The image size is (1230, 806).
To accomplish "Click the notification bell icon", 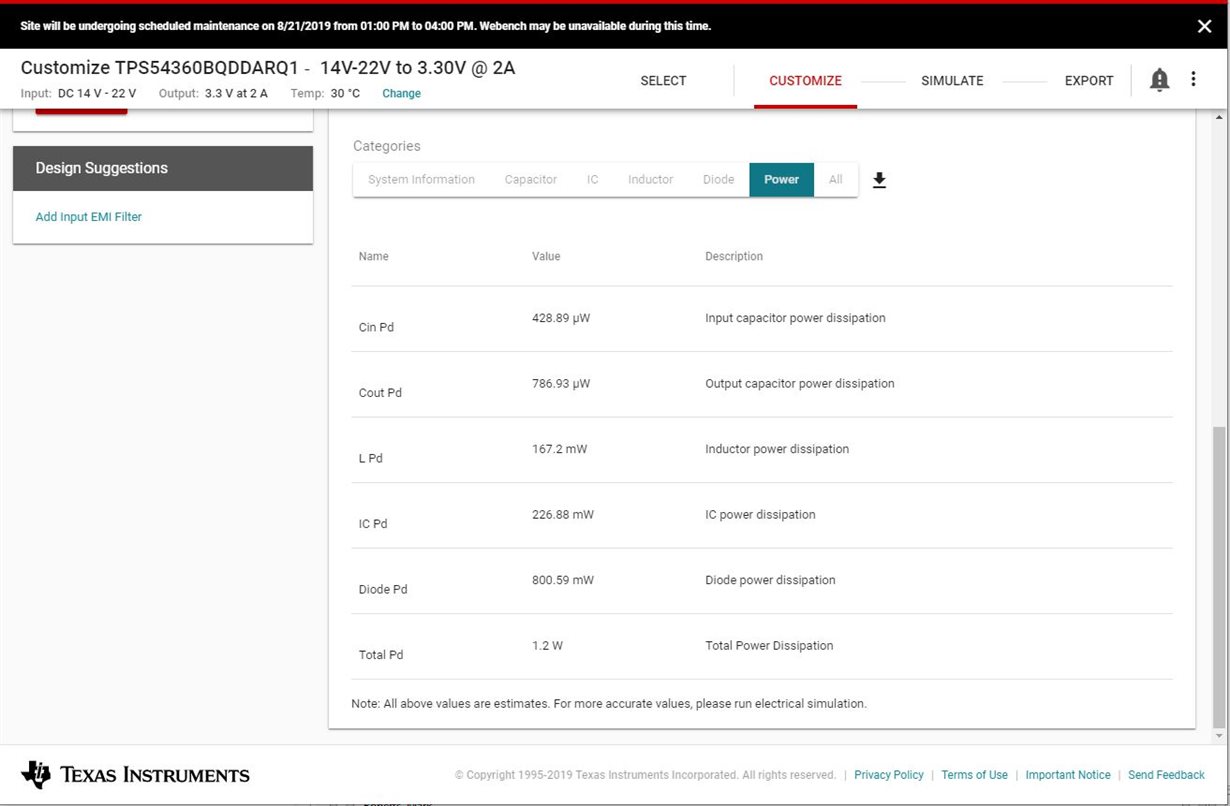I will click(x=1159, y=80).
